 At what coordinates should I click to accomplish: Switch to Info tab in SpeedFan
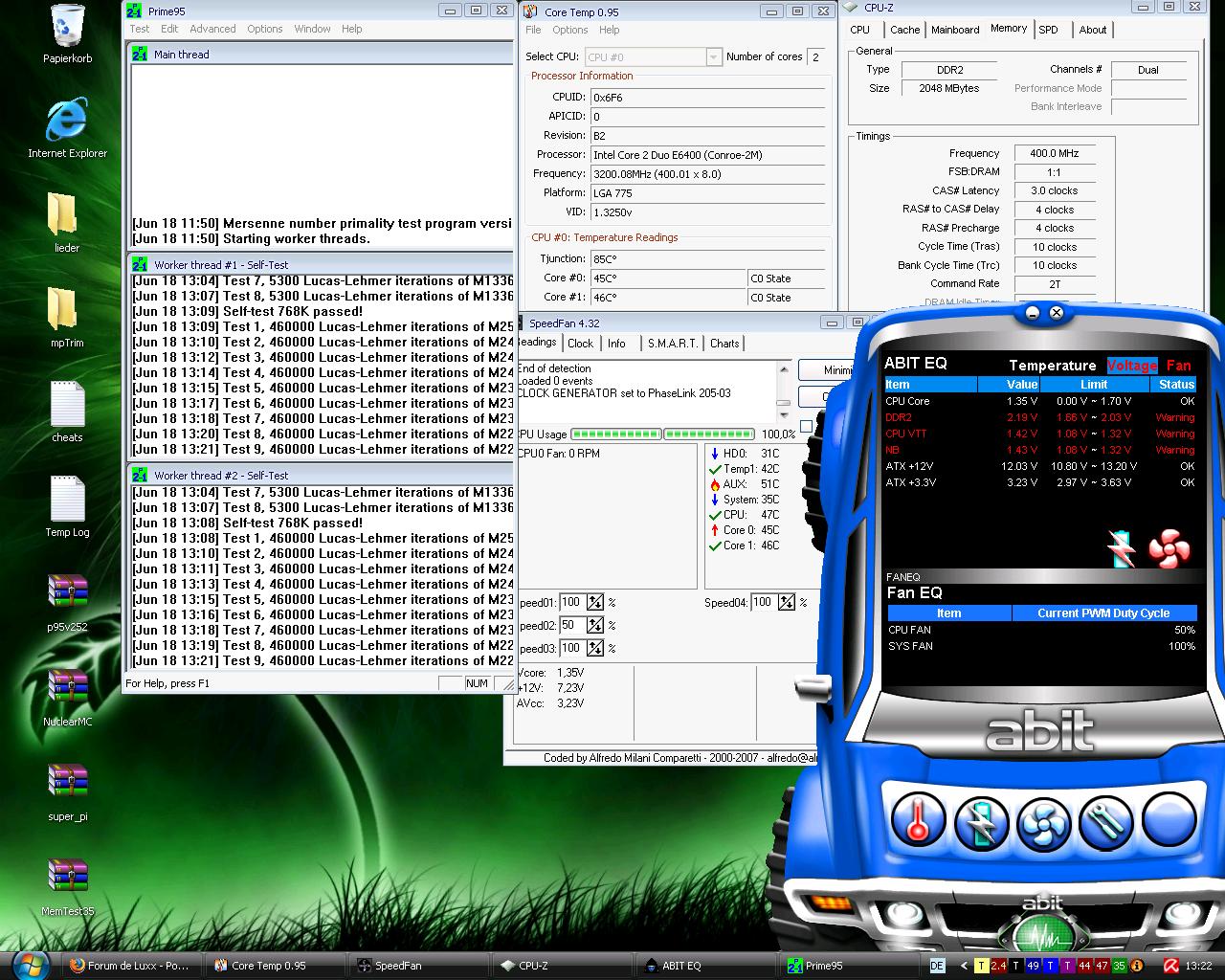click(x=616, y=344)
